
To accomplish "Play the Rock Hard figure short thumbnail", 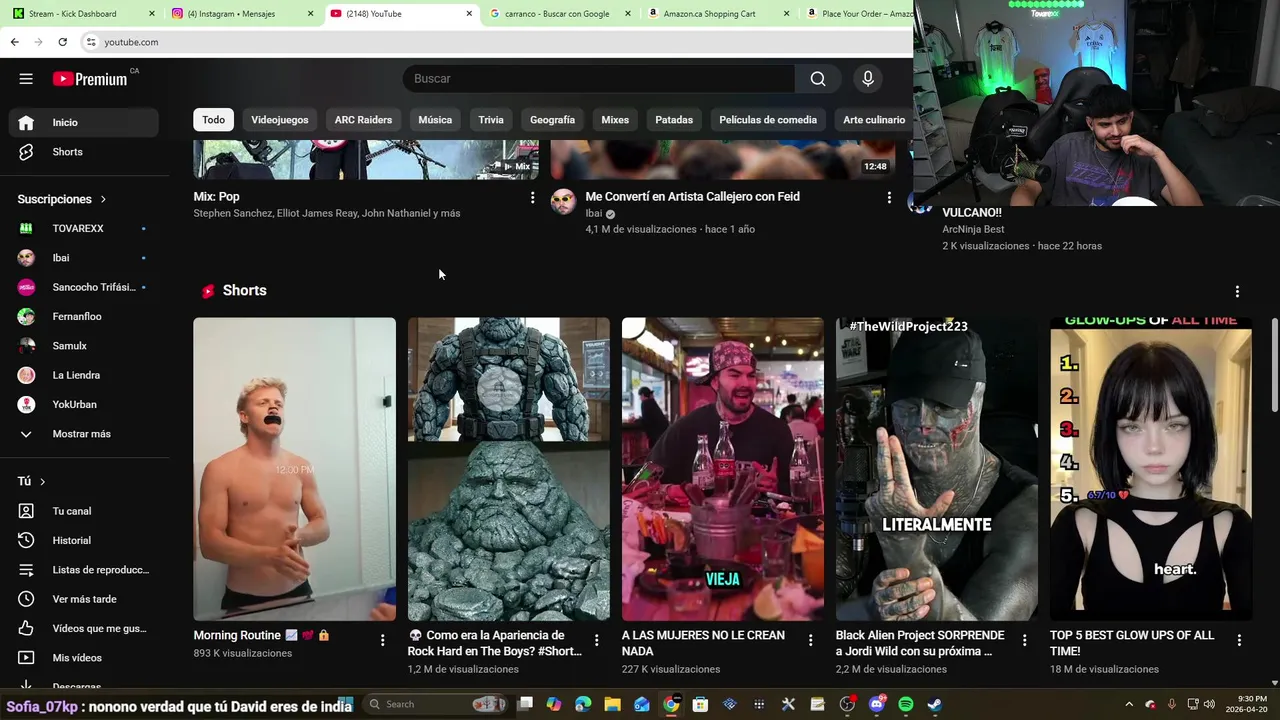I will [508, 469].
